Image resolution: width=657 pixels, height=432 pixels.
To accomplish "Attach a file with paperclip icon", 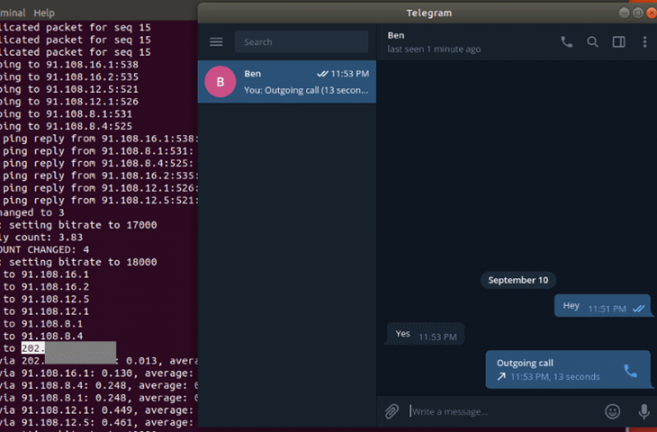I will pyautogui.click(x=392, y=411).
